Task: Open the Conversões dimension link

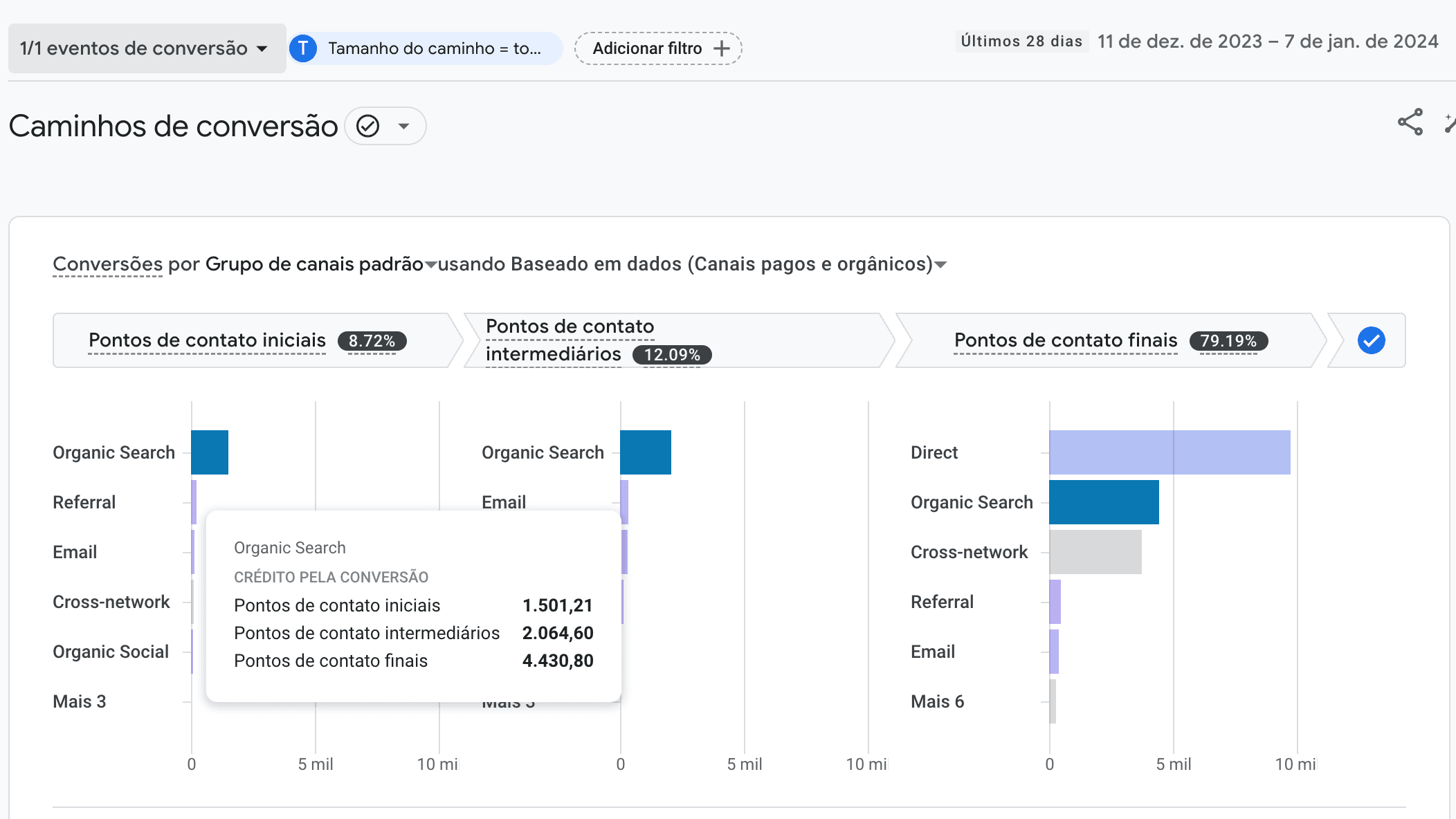Action: [x=106, y=264]
